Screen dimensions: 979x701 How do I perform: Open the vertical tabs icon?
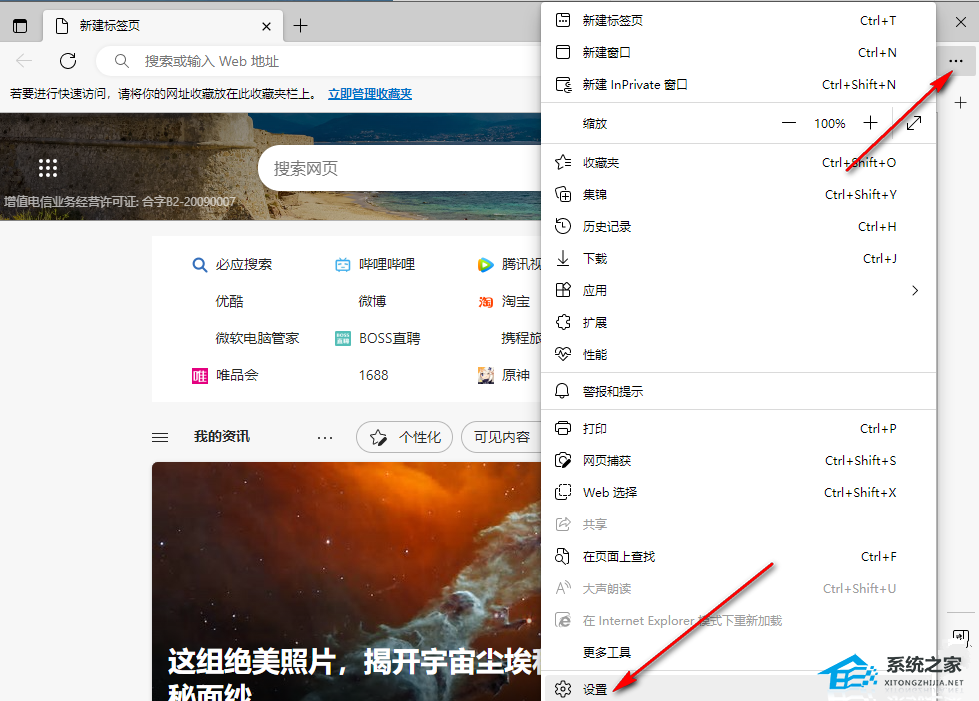20,26
